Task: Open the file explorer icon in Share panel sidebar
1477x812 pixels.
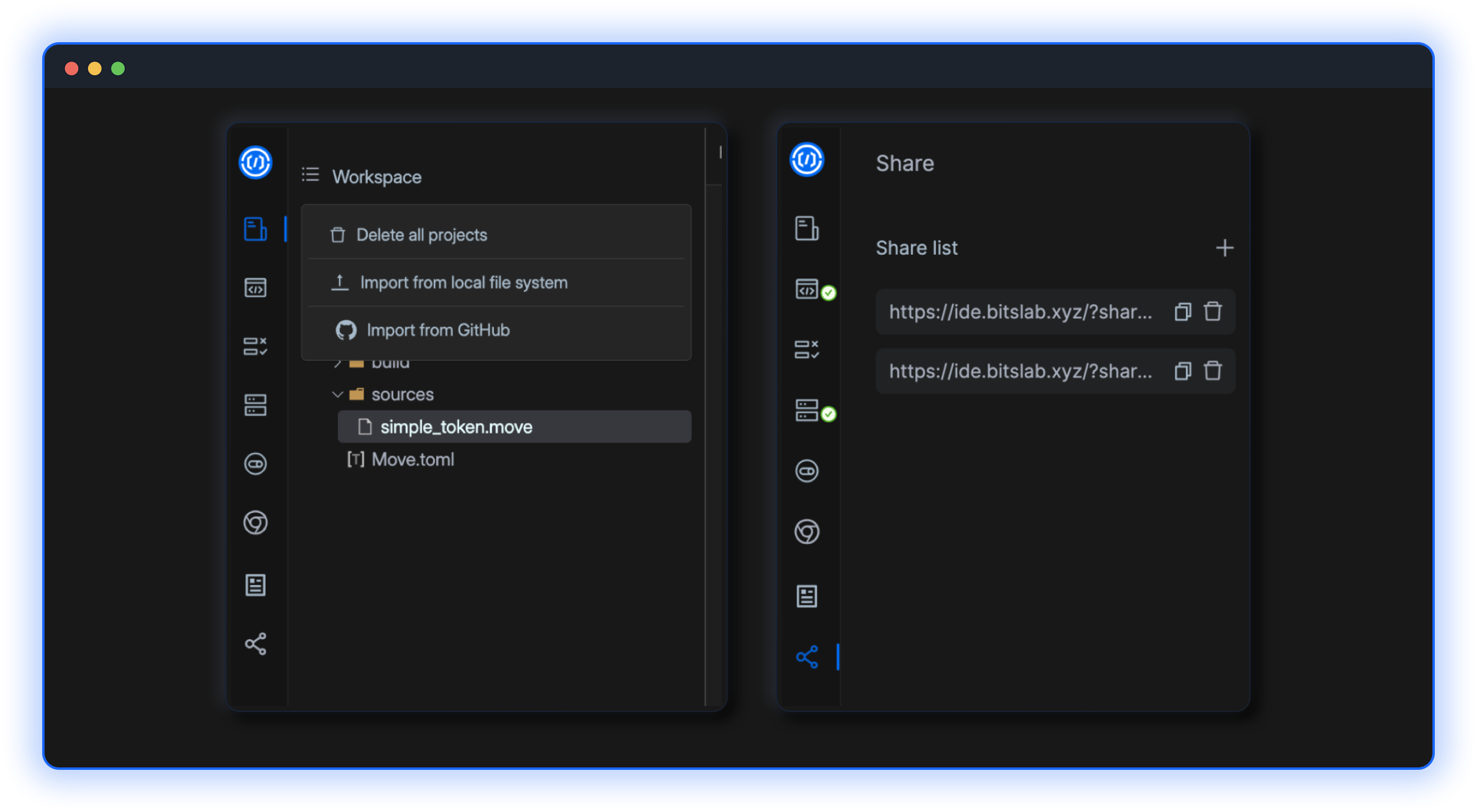Action: pyautogui.click(x=807, y=228)
